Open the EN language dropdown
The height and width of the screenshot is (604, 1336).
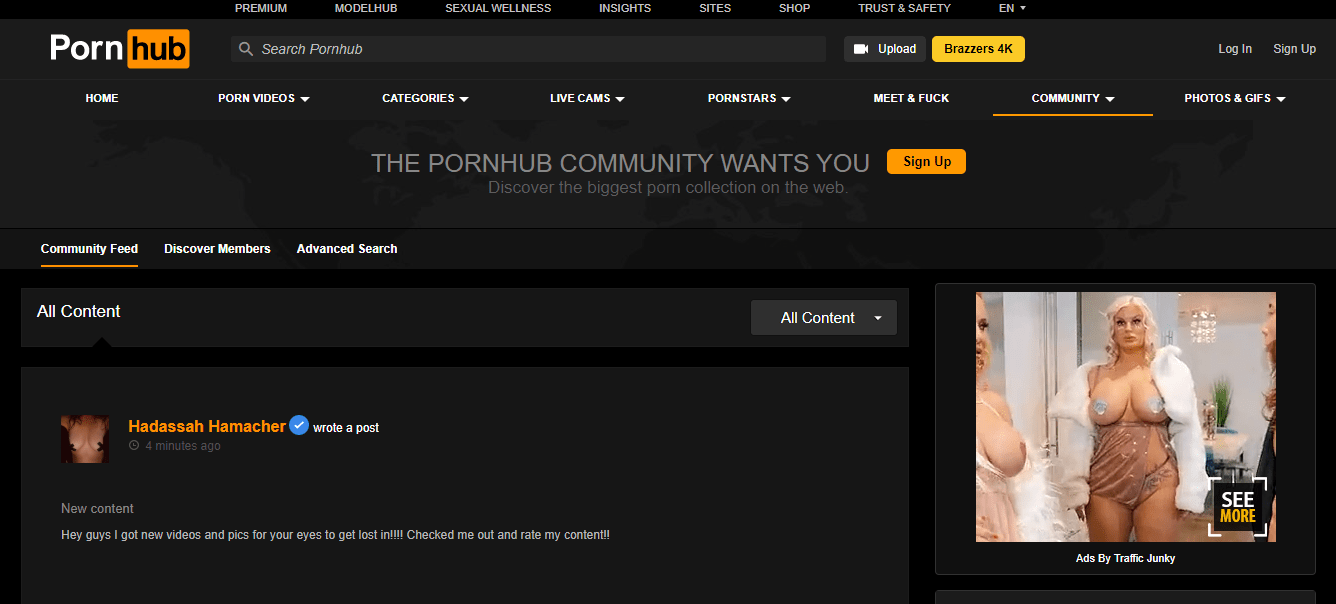coord(1012,8)
